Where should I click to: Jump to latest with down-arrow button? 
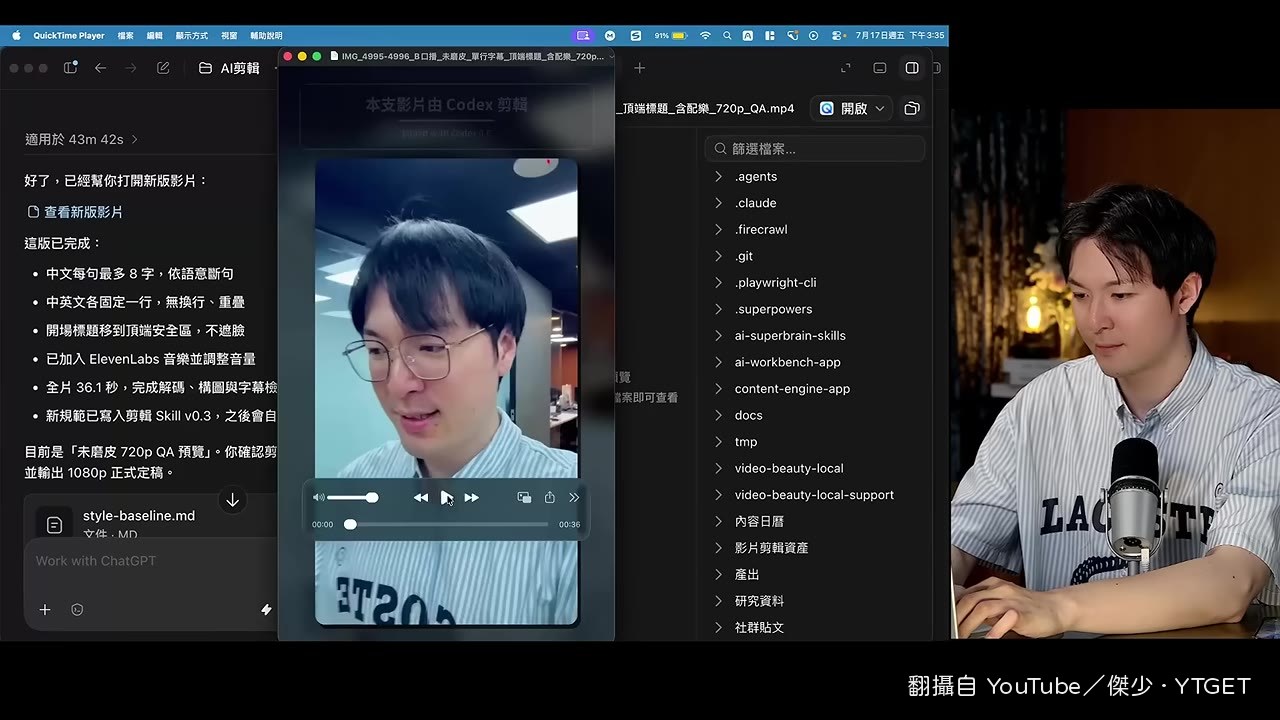pyautogui.click(x=232, y=500)
